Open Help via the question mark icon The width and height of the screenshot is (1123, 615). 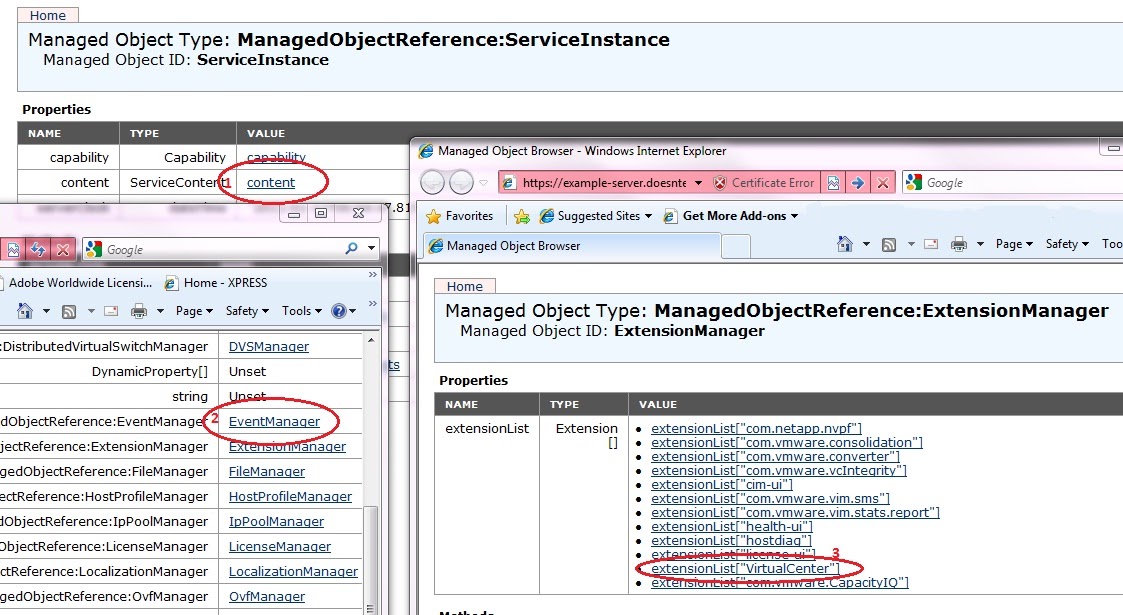(x=338, y=311)
